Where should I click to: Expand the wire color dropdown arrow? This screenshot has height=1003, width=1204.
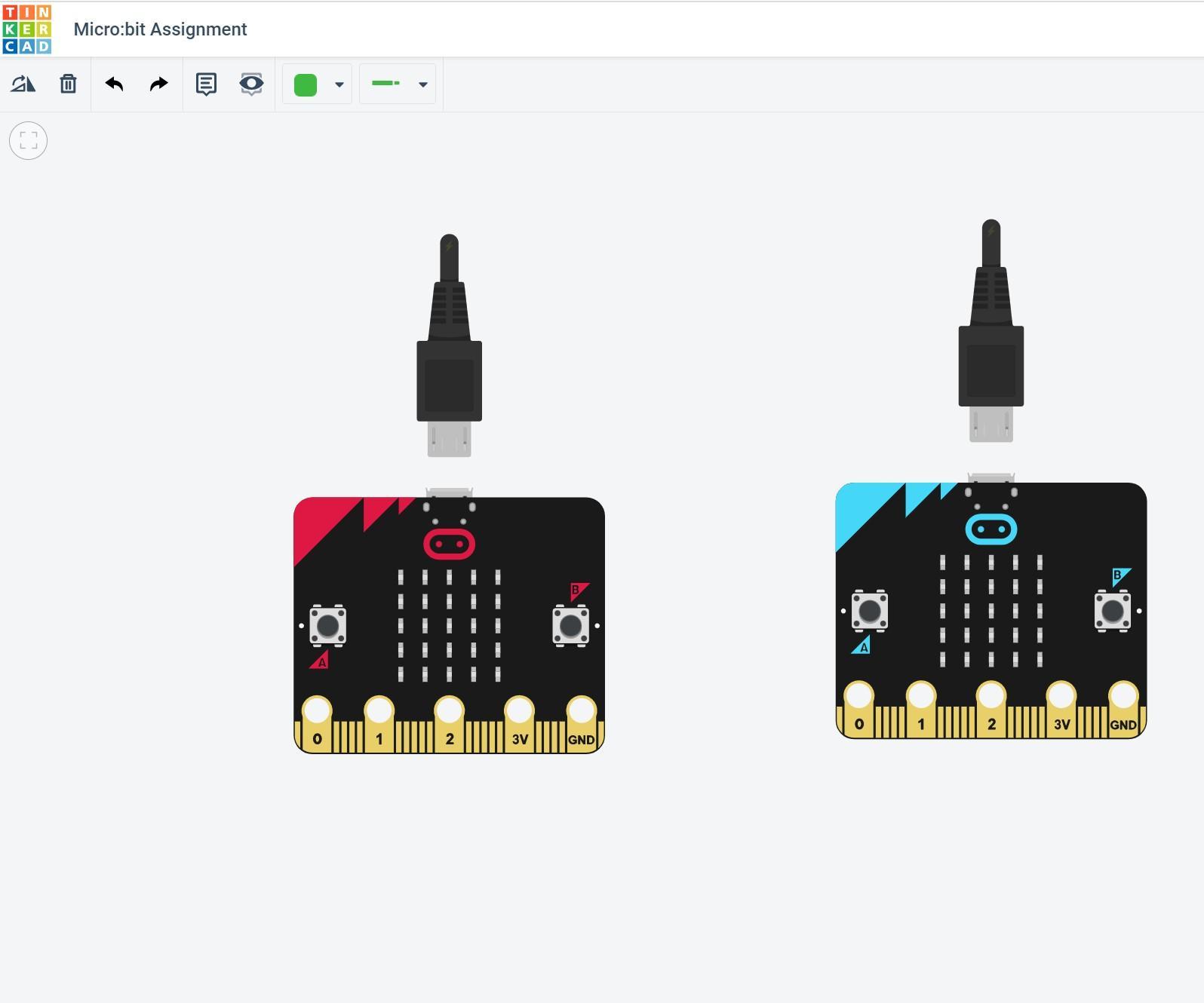tap(339, 84)
